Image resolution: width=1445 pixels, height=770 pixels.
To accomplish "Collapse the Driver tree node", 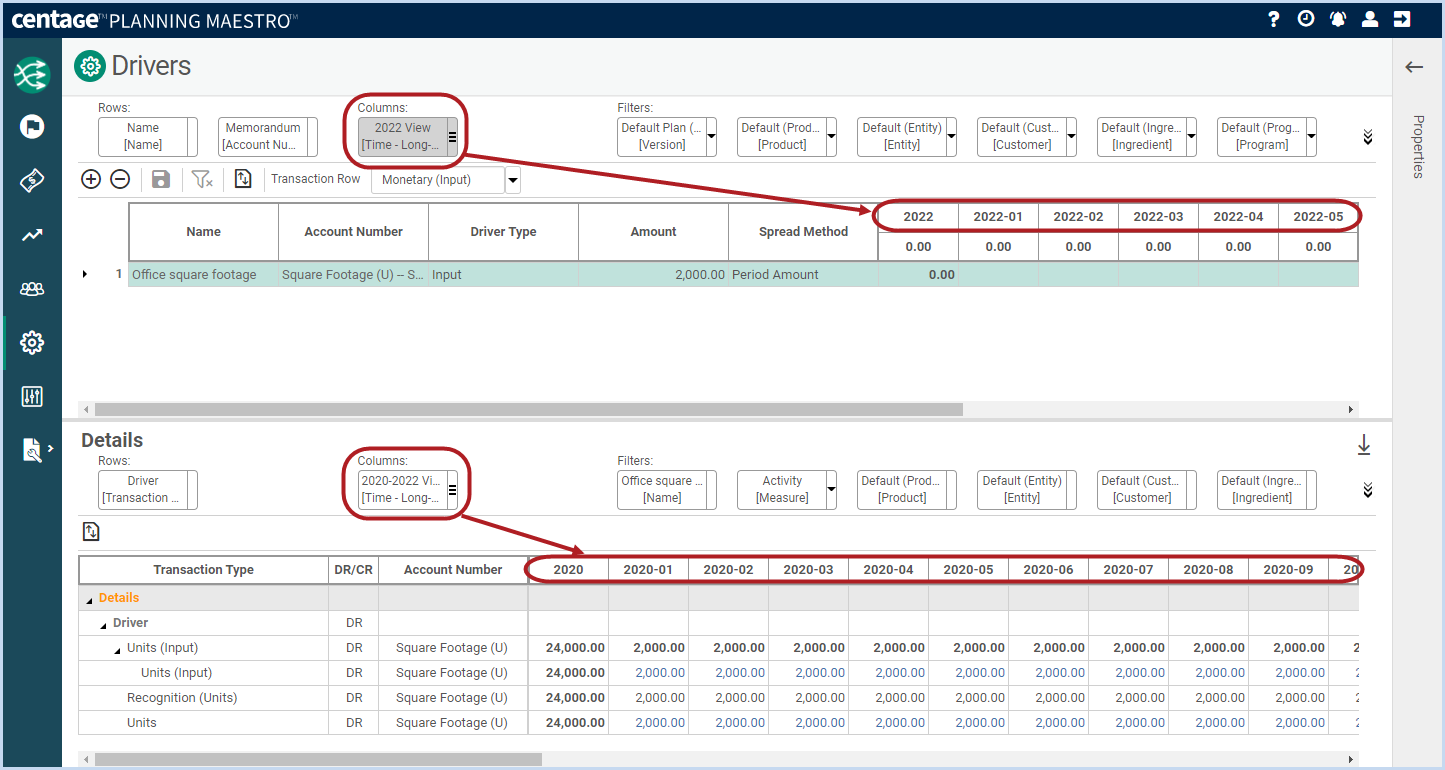I will (x=103, y=624).
